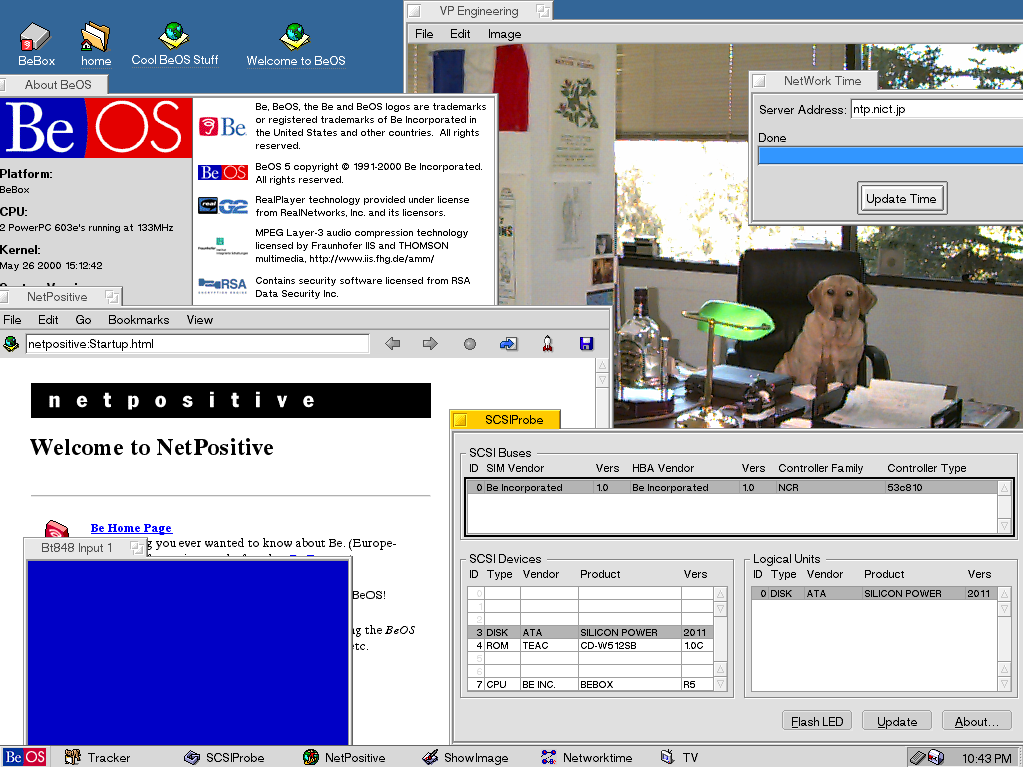Open the Edit menu in NetPositive
This screenshot has height=768, width=1024.
click(x=48, y=320)
